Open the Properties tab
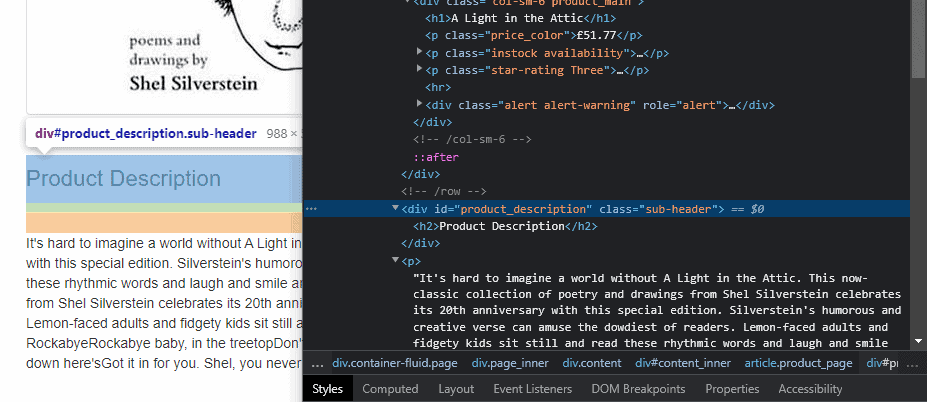Screen dimensions: 927x402 [x=732, y=388]
